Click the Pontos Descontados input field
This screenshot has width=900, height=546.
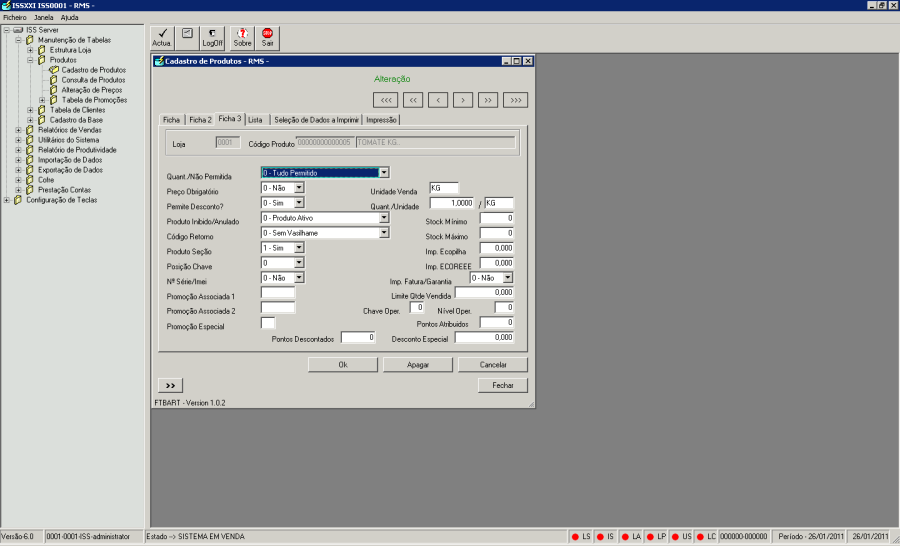(x=358, y=338)
